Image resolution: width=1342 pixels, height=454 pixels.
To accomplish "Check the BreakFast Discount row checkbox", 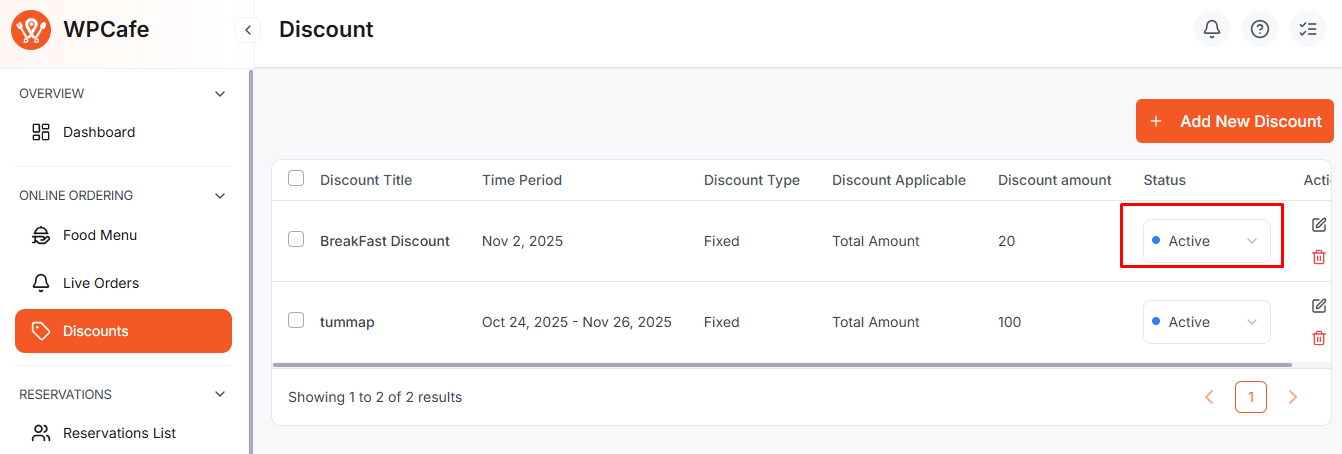I will (x=296, y=240).
